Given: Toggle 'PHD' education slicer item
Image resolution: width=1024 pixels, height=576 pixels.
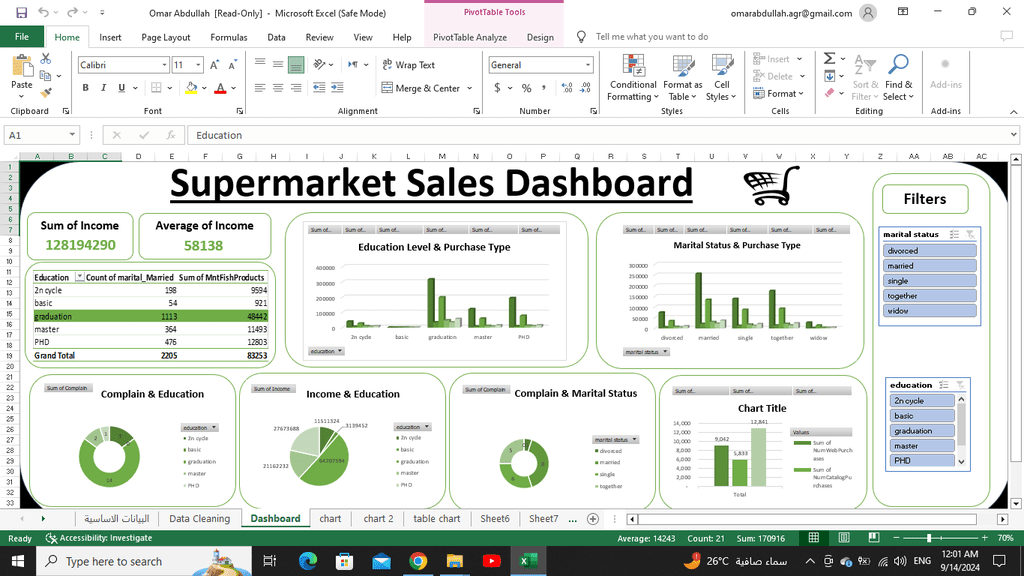Looking at the screenshot, I should click(921, 460).
